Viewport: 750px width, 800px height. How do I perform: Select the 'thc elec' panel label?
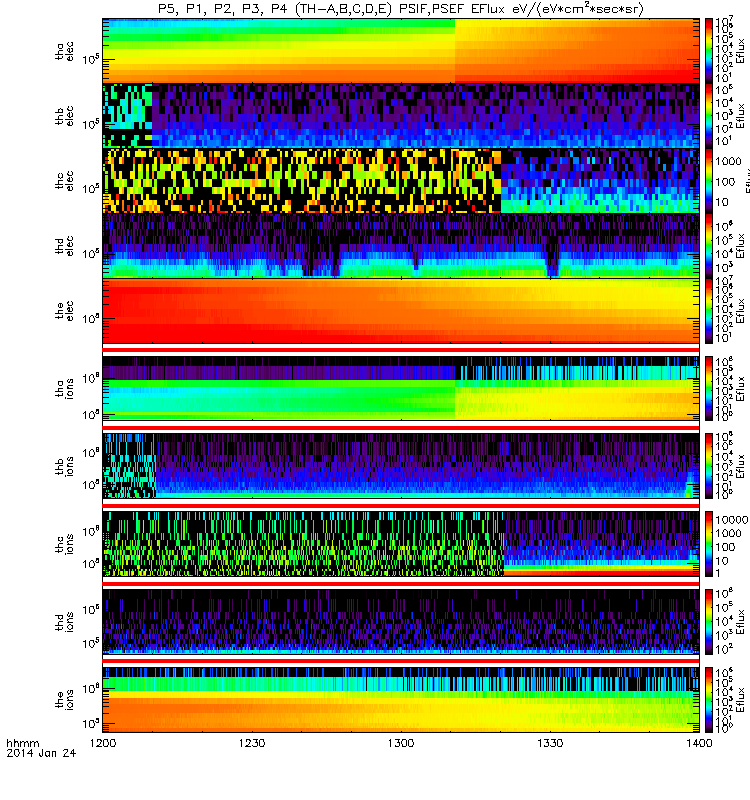[x=64, y=181]
